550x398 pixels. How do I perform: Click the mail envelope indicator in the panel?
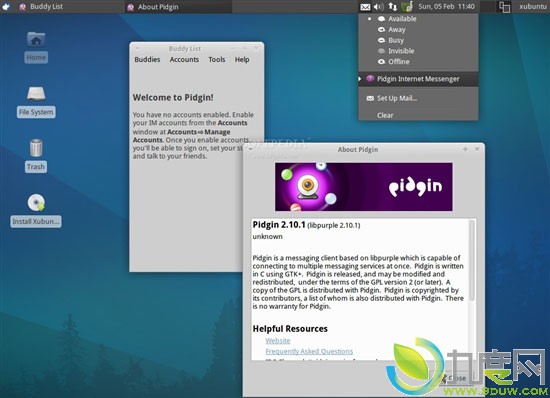point(365,7)
